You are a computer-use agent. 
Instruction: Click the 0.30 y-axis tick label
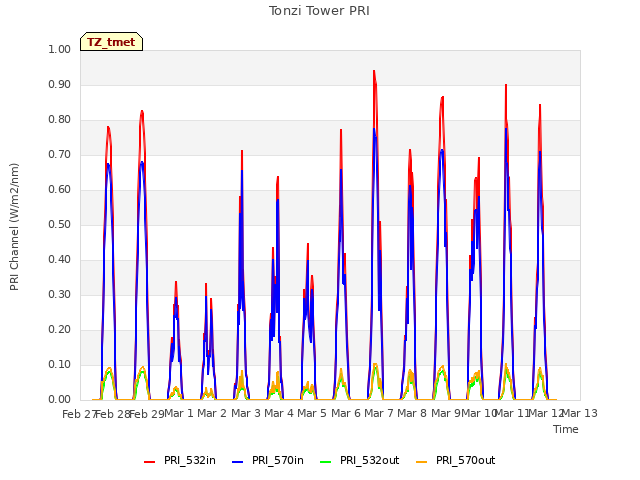[60, 295]
